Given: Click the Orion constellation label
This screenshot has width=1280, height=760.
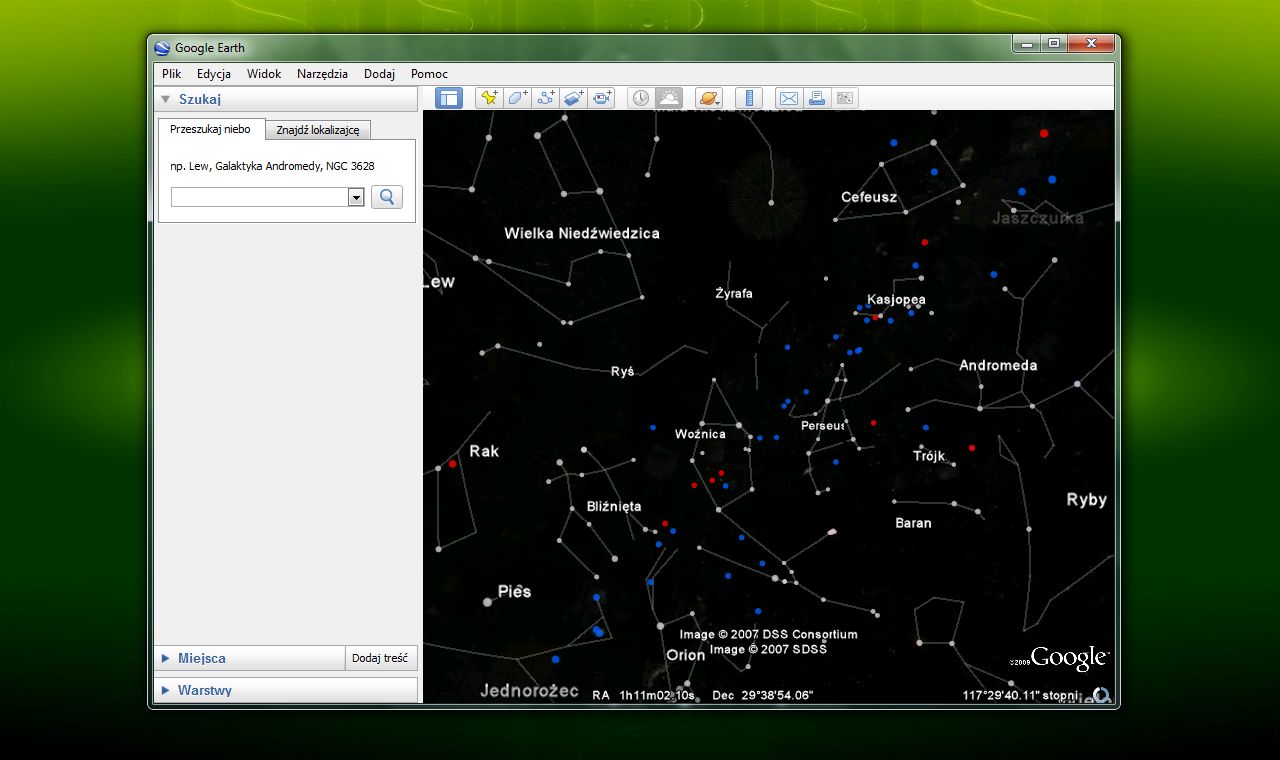Looking at the screenshot, I should tap(686, 655).
